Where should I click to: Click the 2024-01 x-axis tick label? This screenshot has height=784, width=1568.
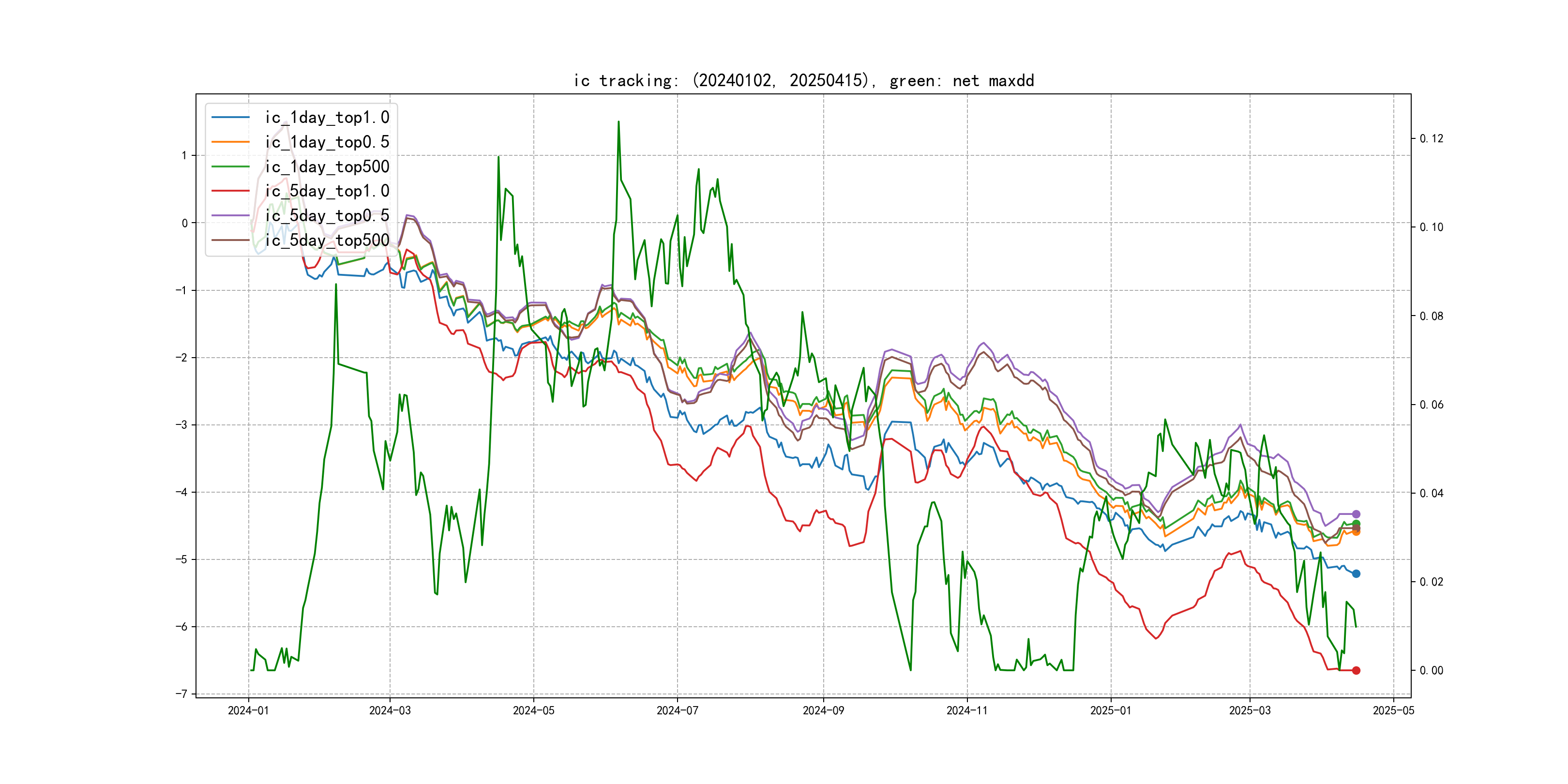(248, 710)
